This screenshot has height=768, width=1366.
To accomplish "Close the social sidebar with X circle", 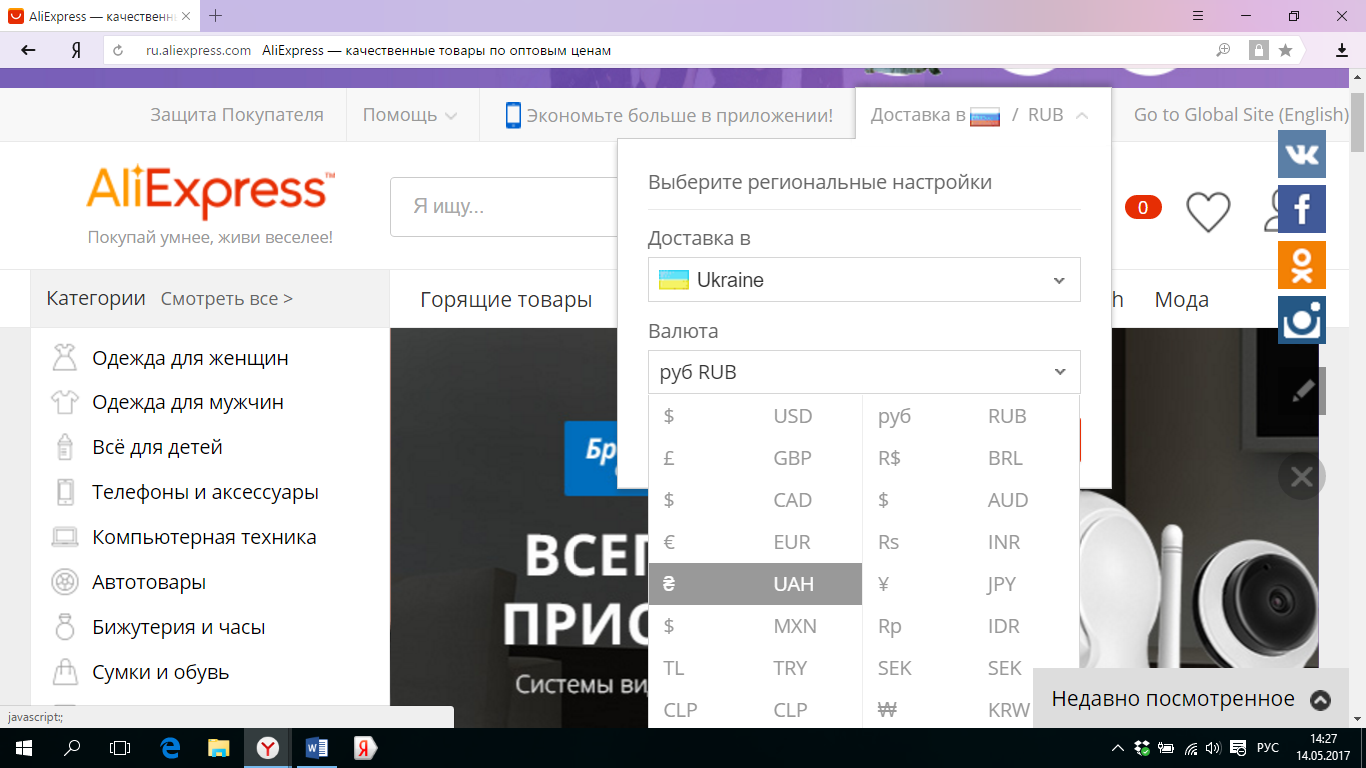I will click(x=1302, y=477).
